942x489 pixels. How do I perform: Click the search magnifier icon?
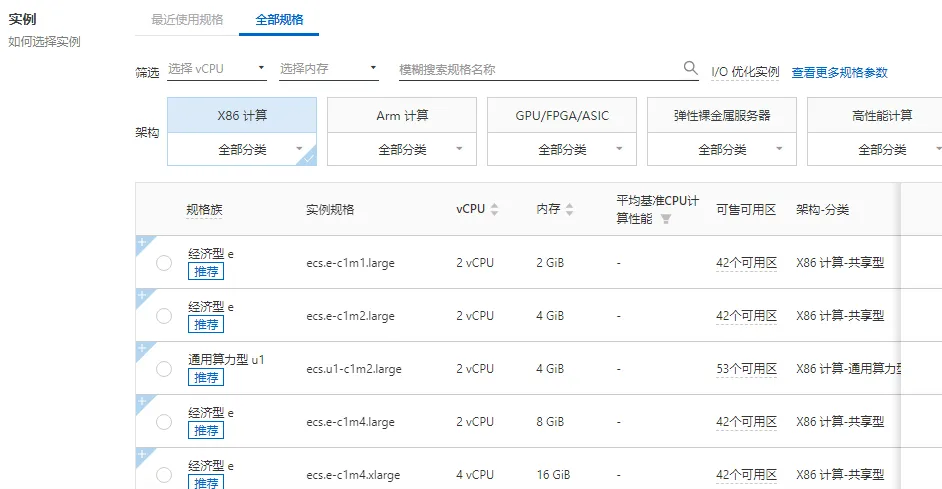[690, 68]
